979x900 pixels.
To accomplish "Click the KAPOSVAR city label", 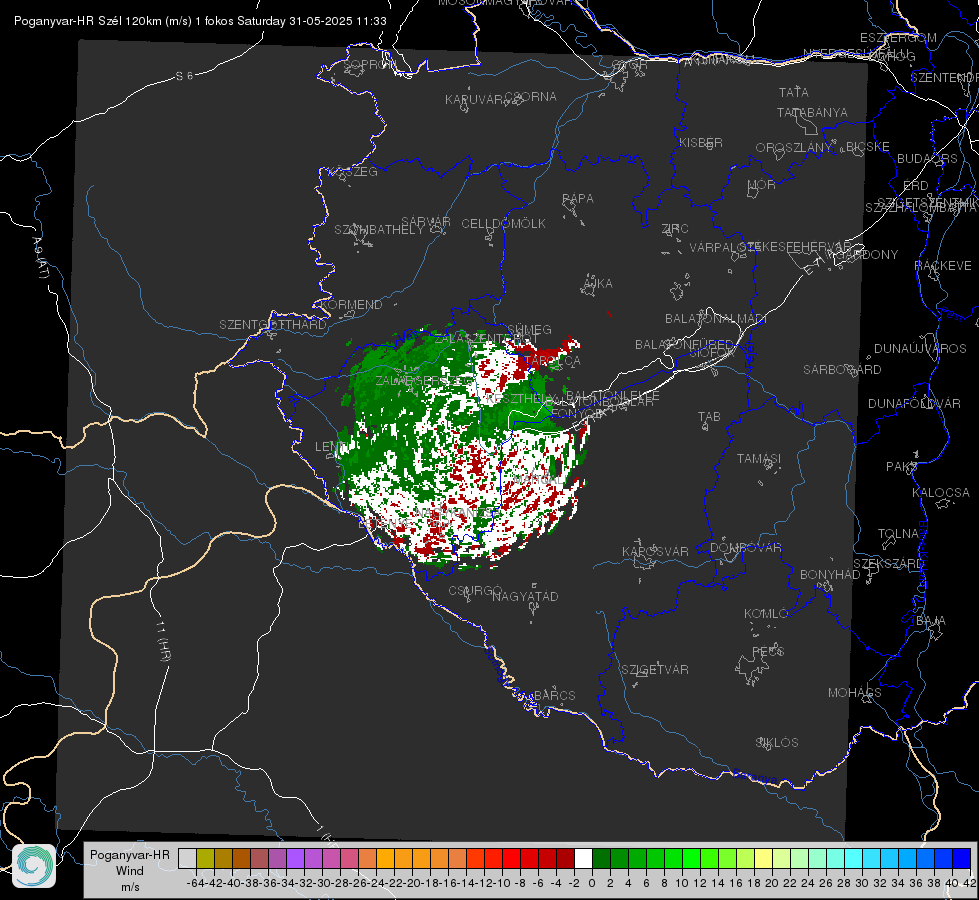I will 655,551.
